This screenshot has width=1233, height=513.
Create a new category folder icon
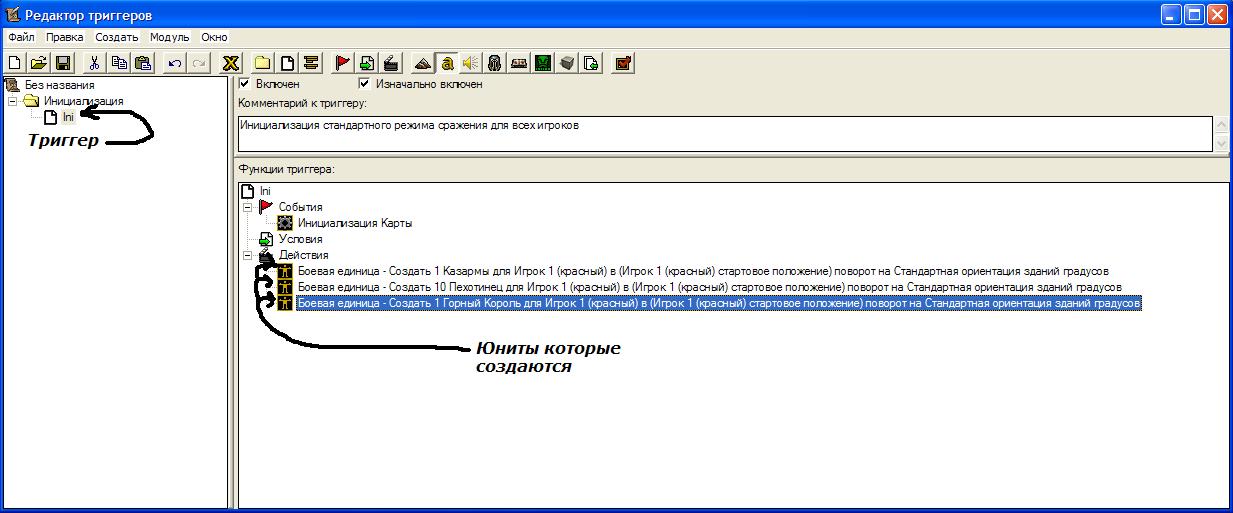[263, 63]
